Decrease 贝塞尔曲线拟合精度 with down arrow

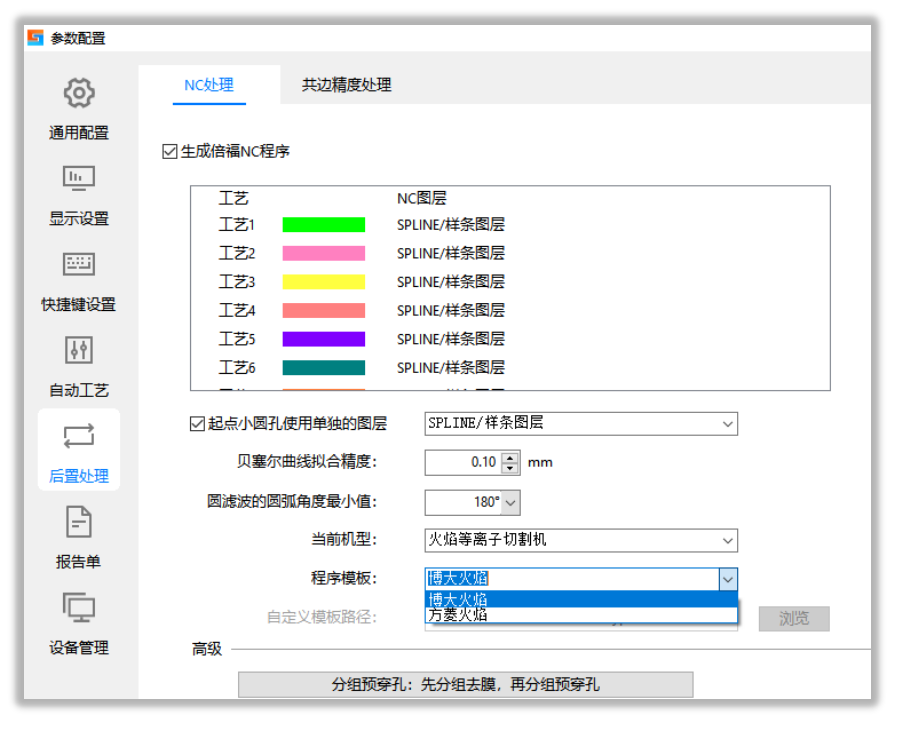tap(510, 469)
